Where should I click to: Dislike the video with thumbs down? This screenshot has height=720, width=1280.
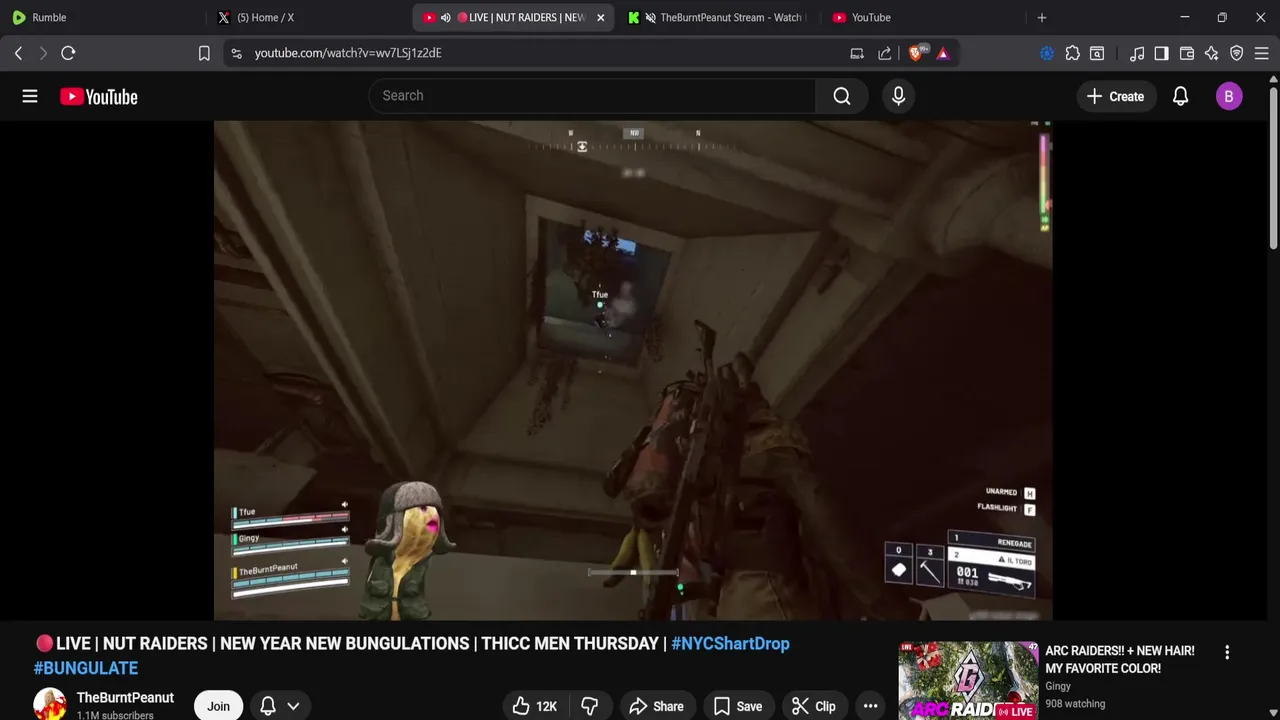[590, 706]
